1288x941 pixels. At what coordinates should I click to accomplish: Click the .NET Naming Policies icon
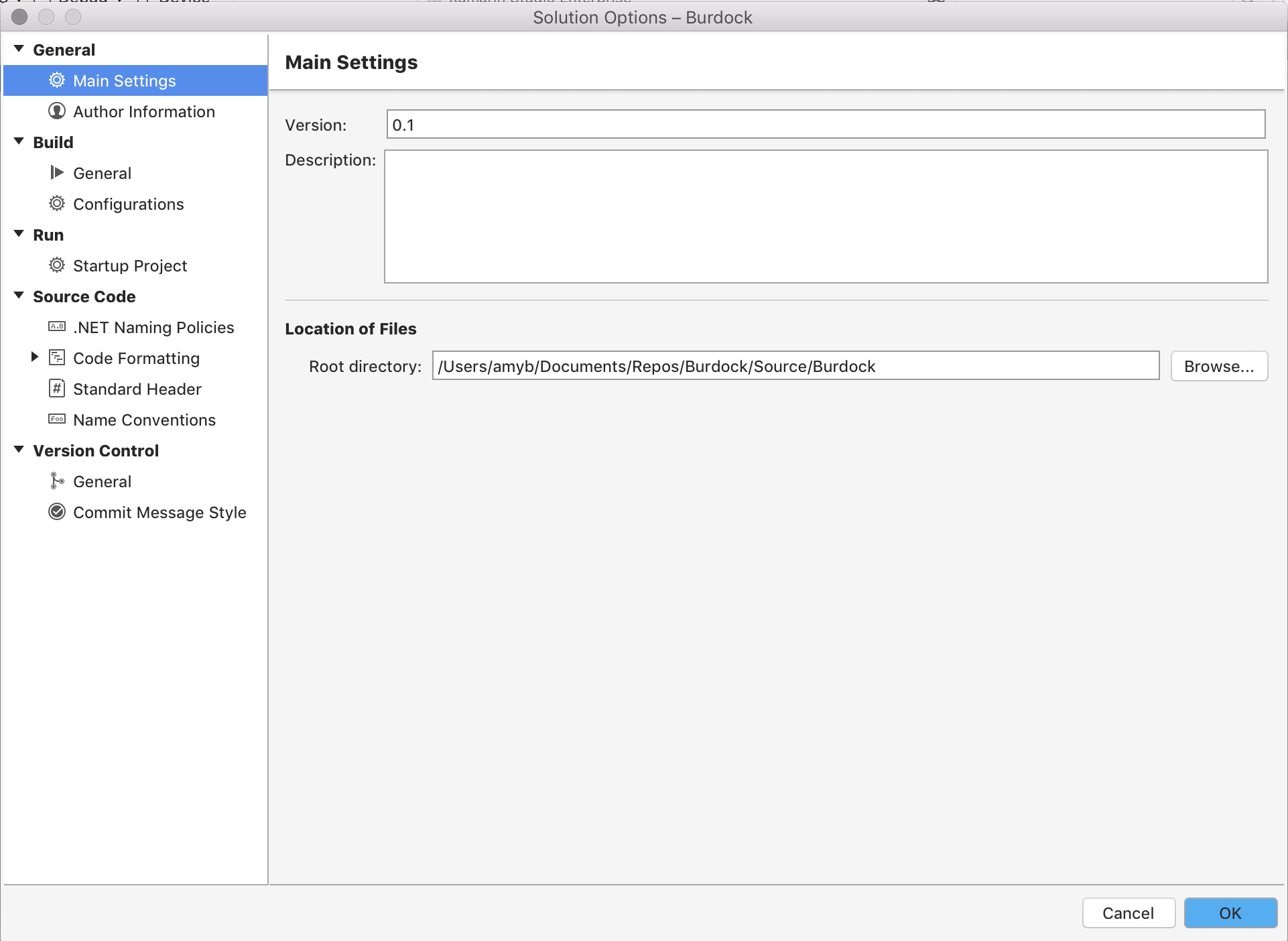(x=56, y=327)
